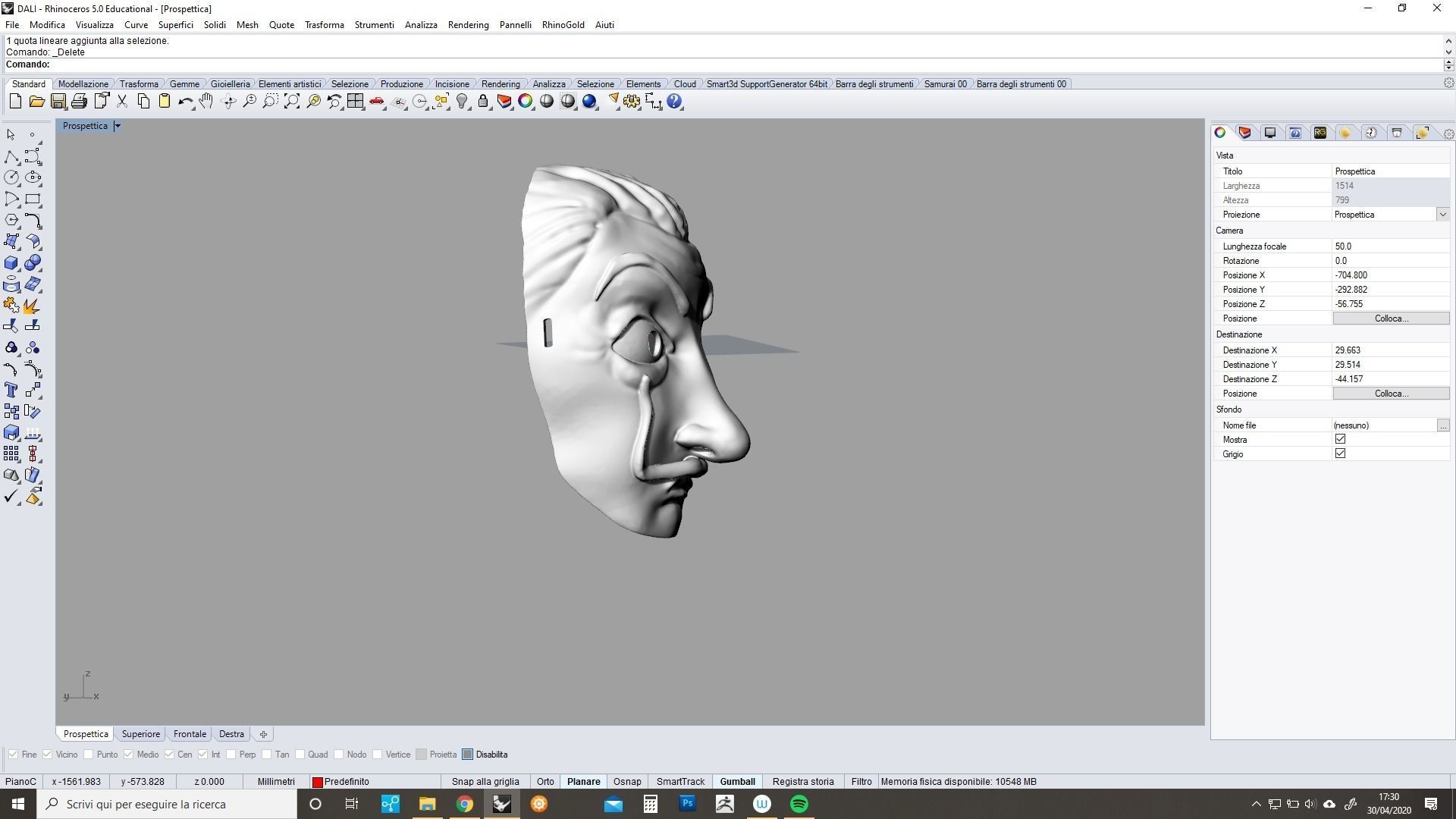This screenshot has width=1456, height=819.
Task: Click the four viewports layout icon
Action: pyautogui.click(x=356, y=102)
